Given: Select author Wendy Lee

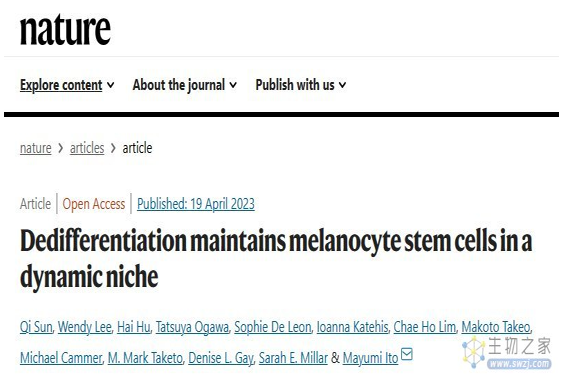Looking at the screenshot, I should 85,327.
